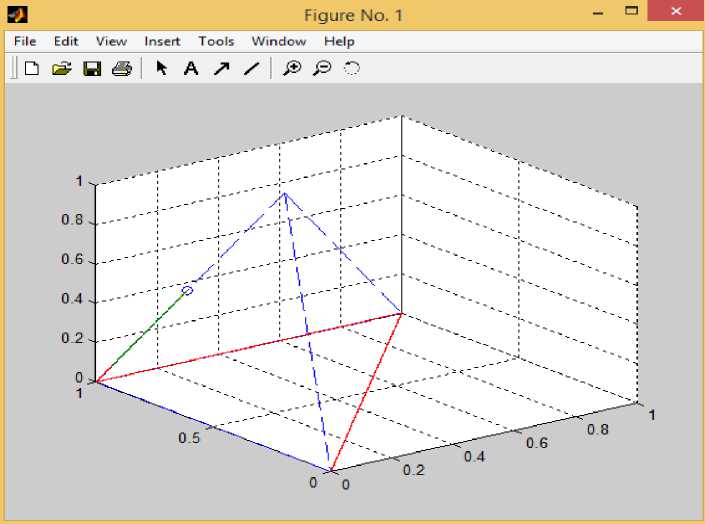Select the Insert Text 'A' tool
Image resolution: width=705 pixels, height=524 pixels.
[191, 69]
